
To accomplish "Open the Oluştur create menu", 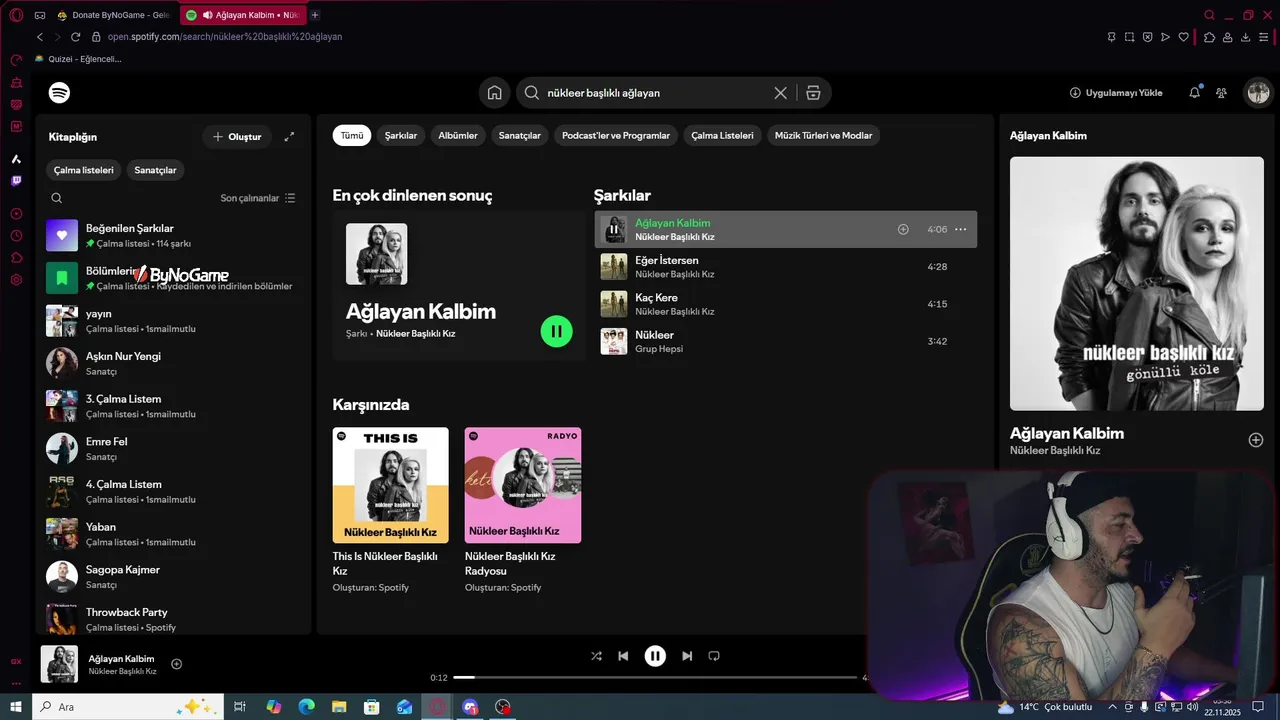I will pyautogui.click(x=237, y=137).
